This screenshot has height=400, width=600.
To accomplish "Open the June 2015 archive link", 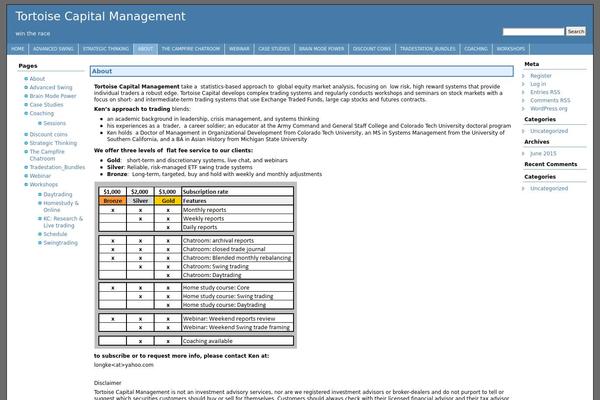I will click(543, 153).
